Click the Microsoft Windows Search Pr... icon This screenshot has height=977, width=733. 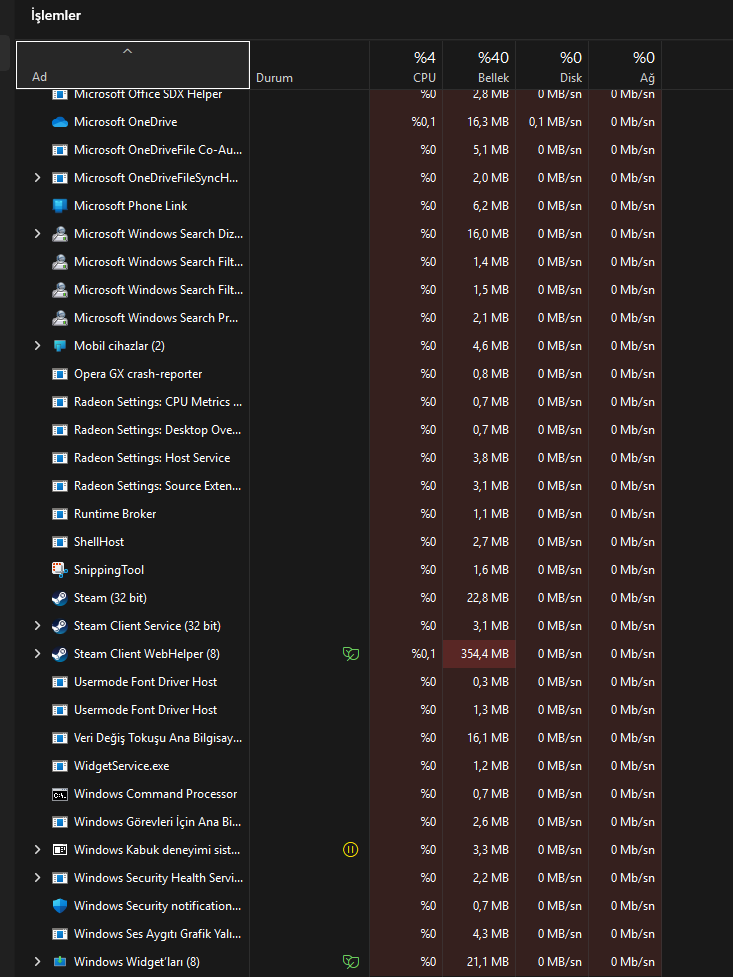(x=60, y=318)
